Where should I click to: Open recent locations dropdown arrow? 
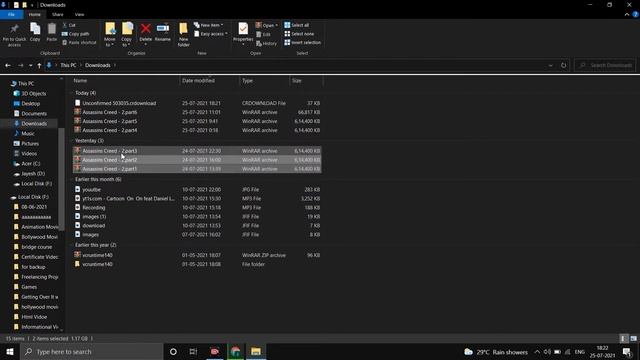coord(30,65)
